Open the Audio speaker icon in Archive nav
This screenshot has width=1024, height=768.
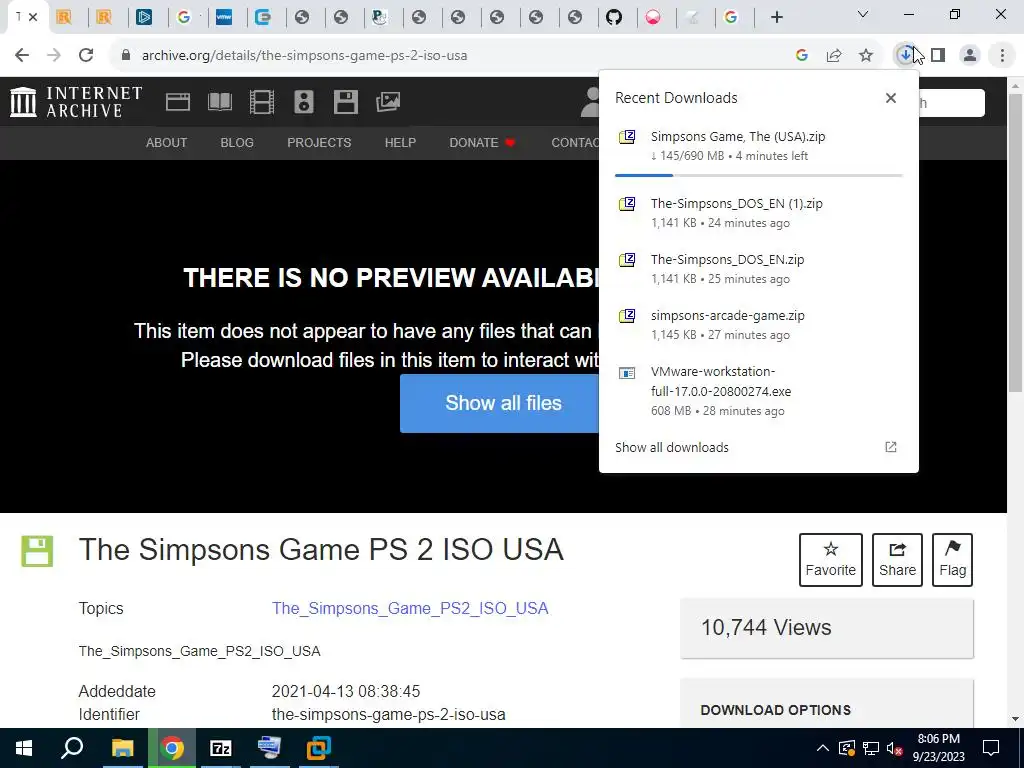click(304, 102)
